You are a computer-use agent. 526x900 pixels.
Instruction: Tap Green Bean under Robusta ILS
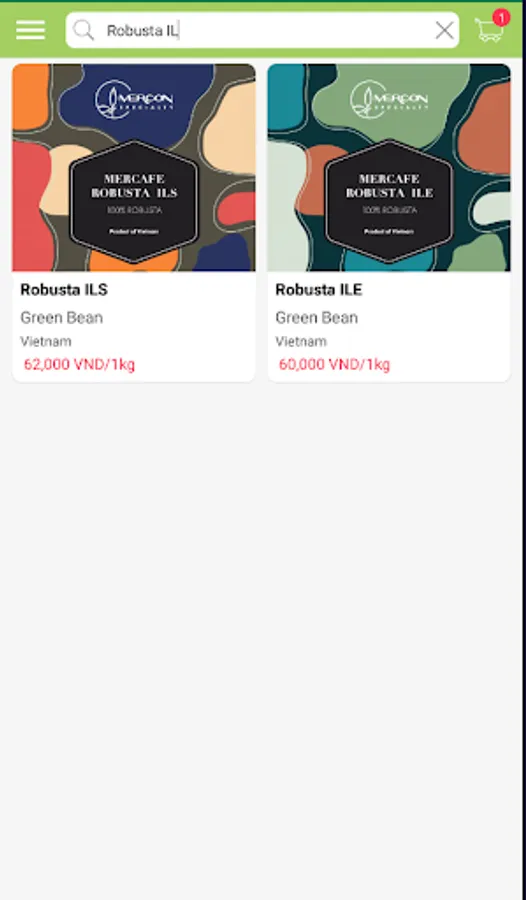pos(61,318)
